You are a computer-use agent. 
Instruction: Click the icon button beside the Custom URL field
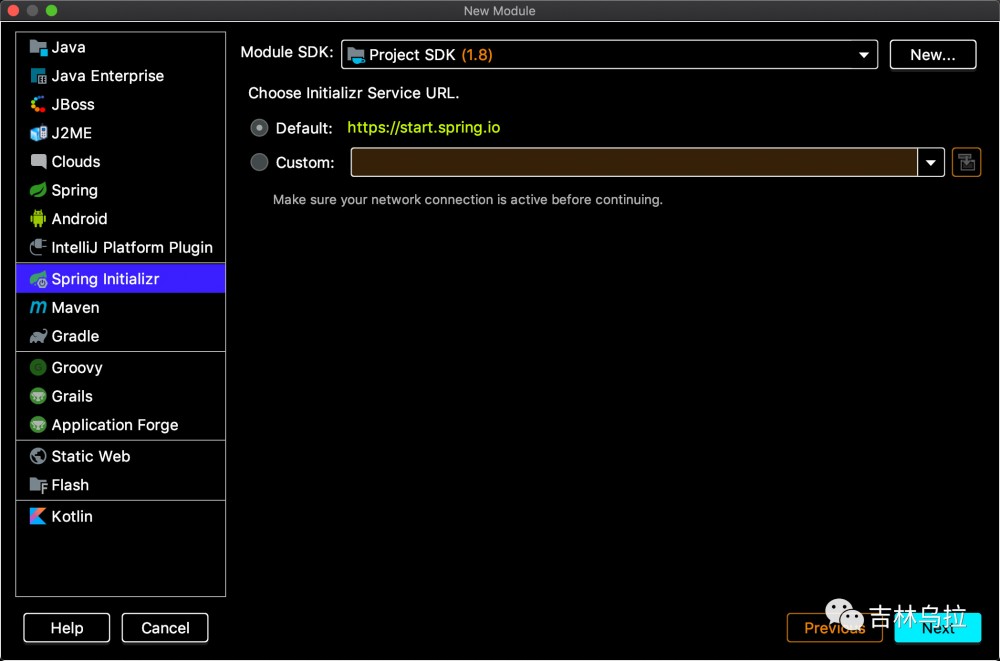coord(966,162)
